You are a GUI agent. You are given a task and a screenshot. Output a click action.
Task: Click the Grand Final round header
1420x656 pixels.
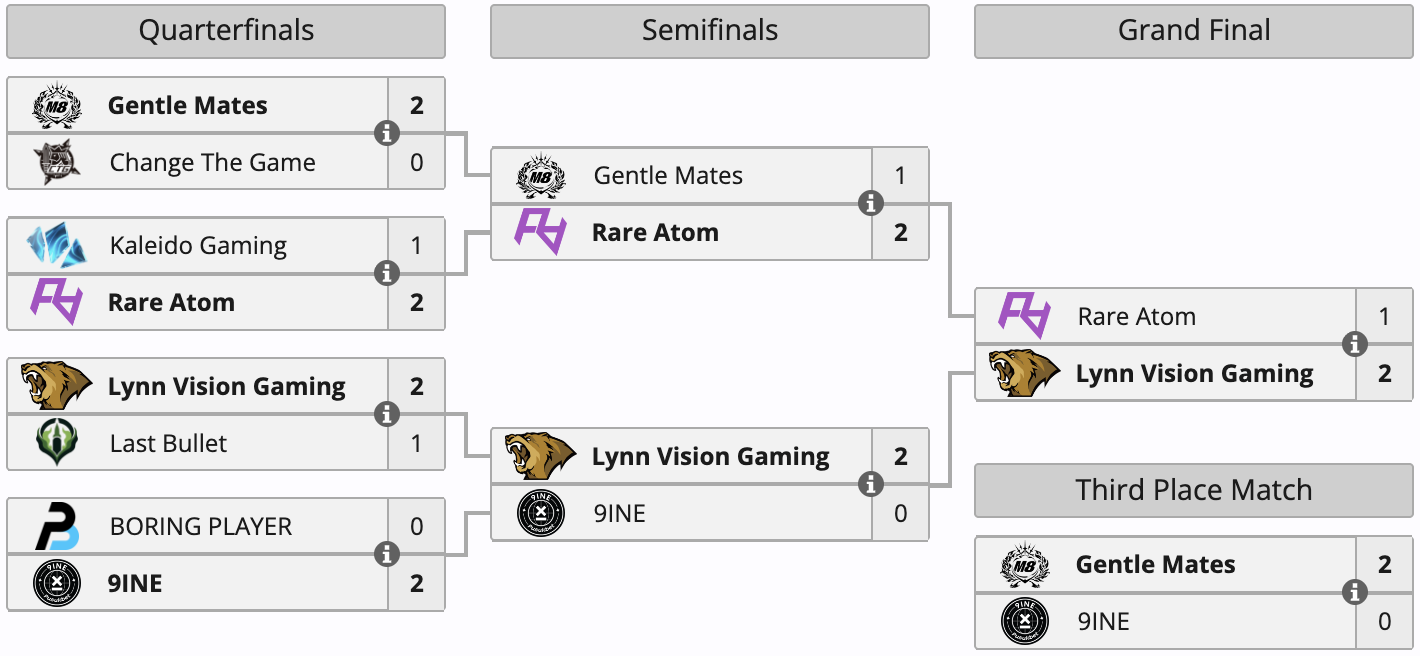click(1194, 31)
